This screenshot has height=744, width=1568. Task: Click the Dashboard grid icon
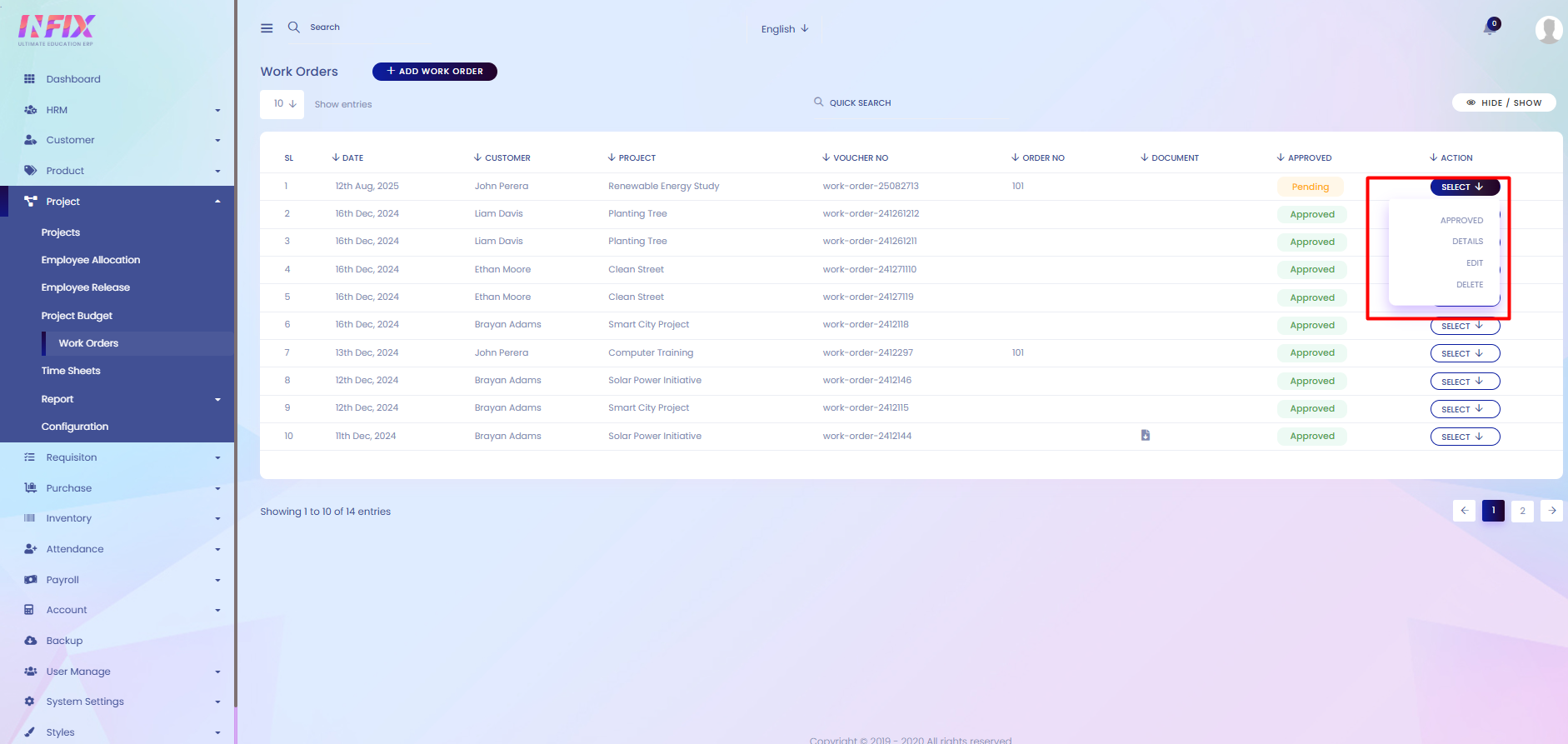(30, 79)
